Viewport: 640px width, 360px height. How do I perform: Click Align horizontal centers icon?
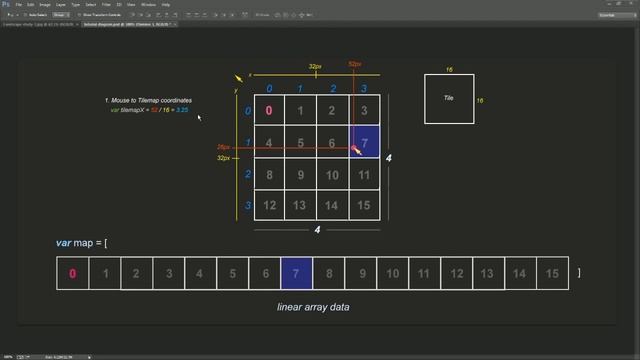(x=167, y=15)
